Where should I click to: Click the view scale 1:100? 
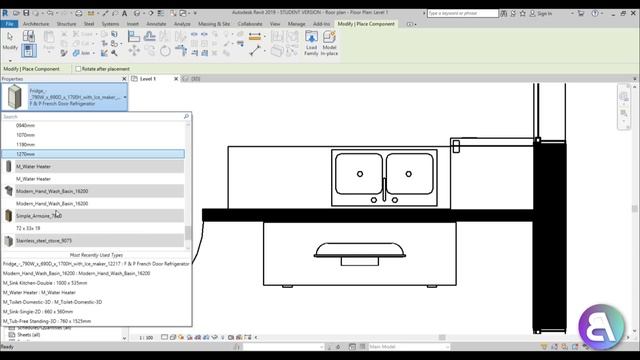[x=146, y=338]
